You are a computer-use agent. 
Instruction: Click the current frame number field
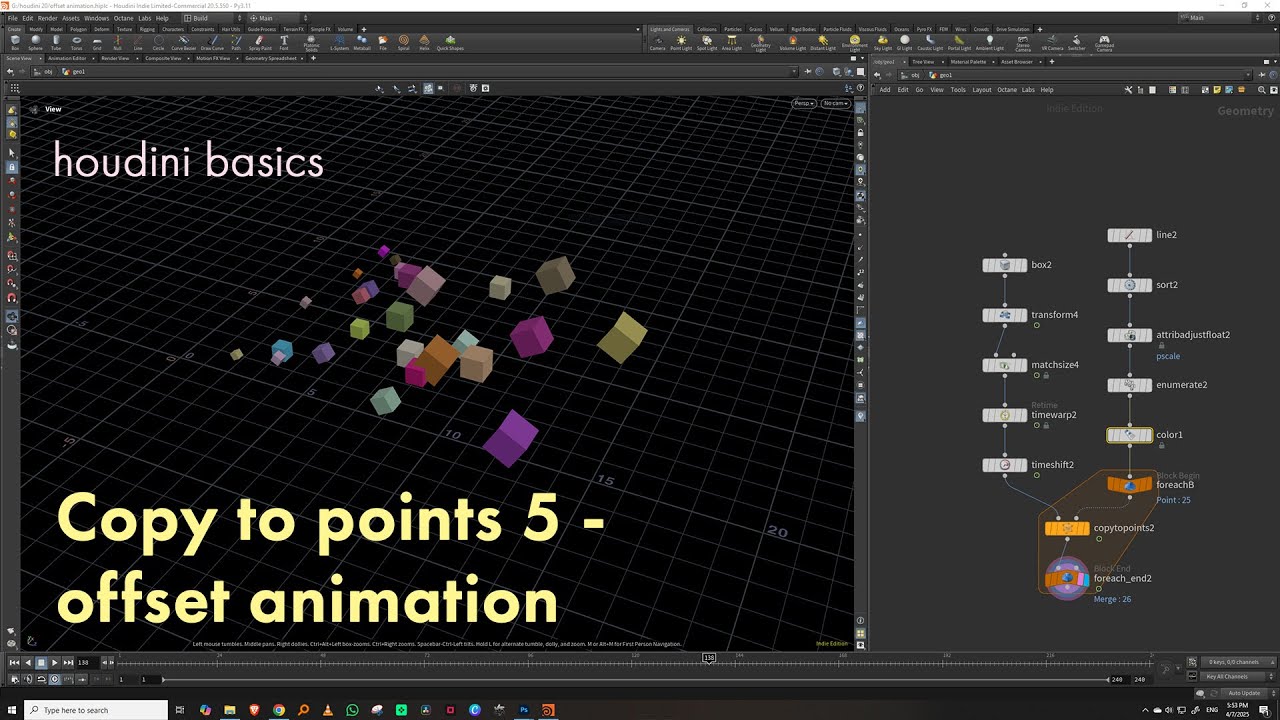[x=88, y=662]
